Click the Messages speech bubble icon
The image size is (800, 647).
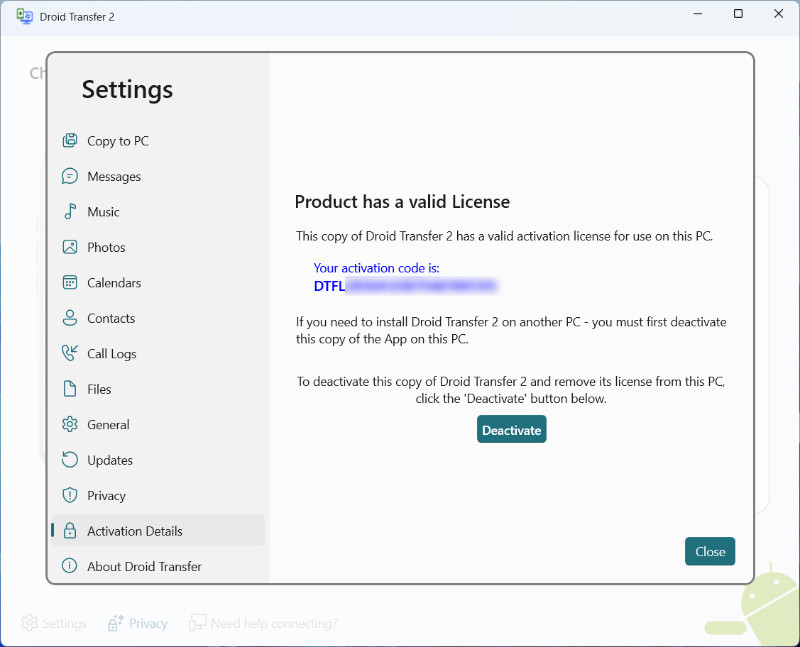(x=70, y=176)
